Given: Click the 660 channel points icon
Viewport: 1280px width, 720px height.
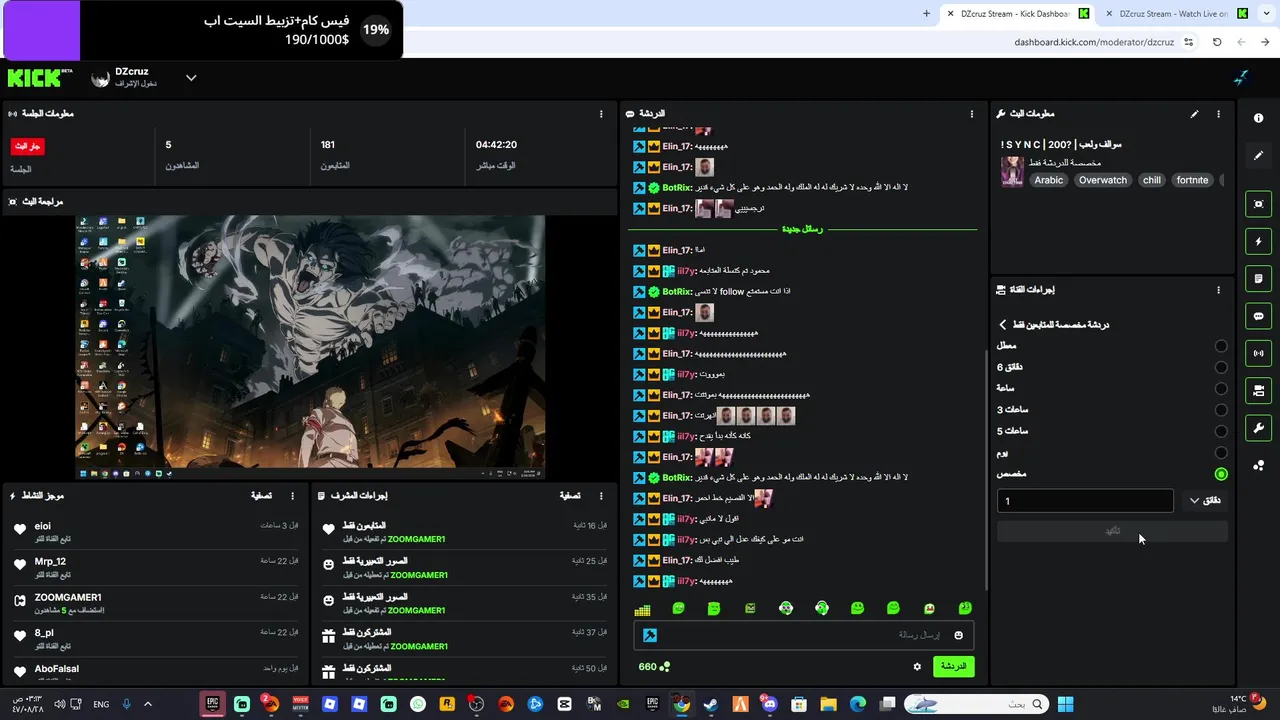Looking at the screenshot, I should click(665, 667).
